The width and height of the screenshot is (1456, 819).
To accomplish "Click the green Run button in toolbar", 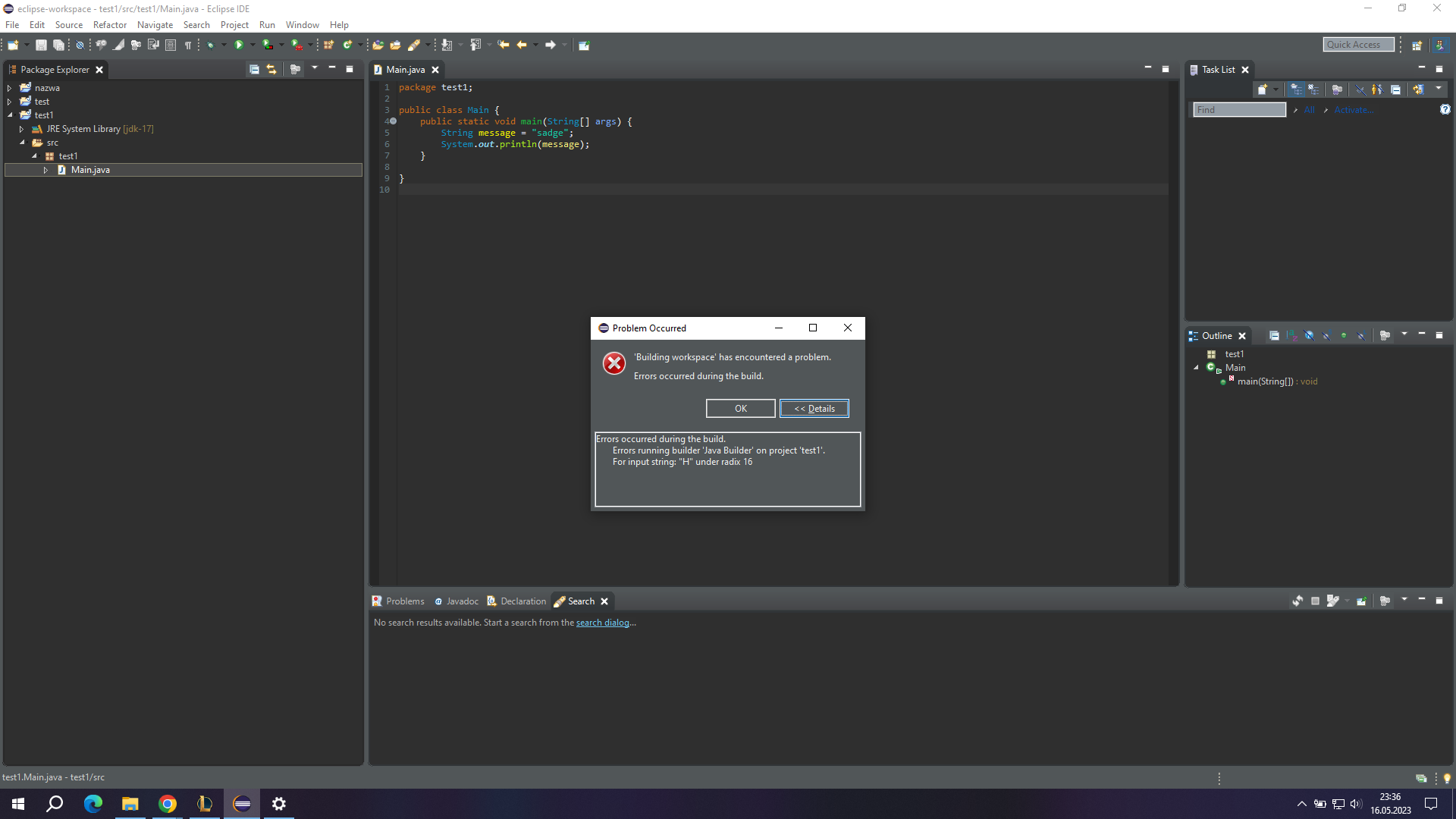I will point(239,45).
